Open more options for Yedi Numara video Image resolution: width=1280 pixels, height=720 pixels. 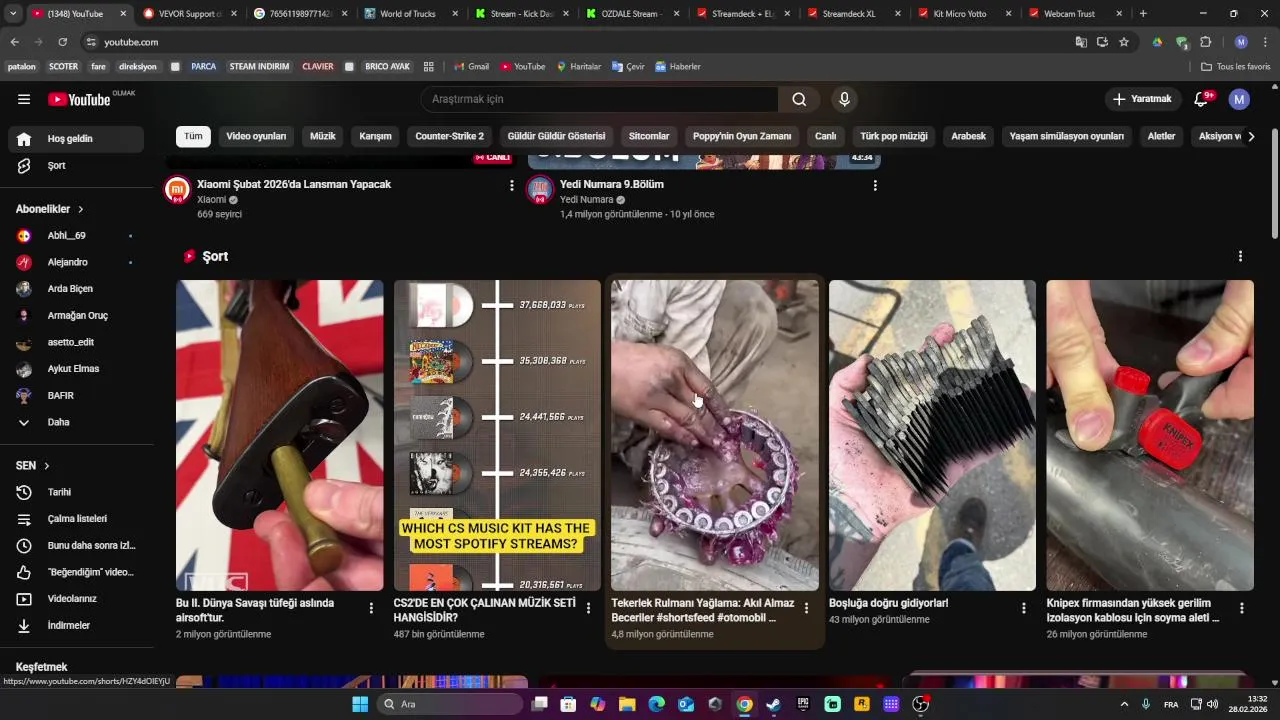click(875, 185)
